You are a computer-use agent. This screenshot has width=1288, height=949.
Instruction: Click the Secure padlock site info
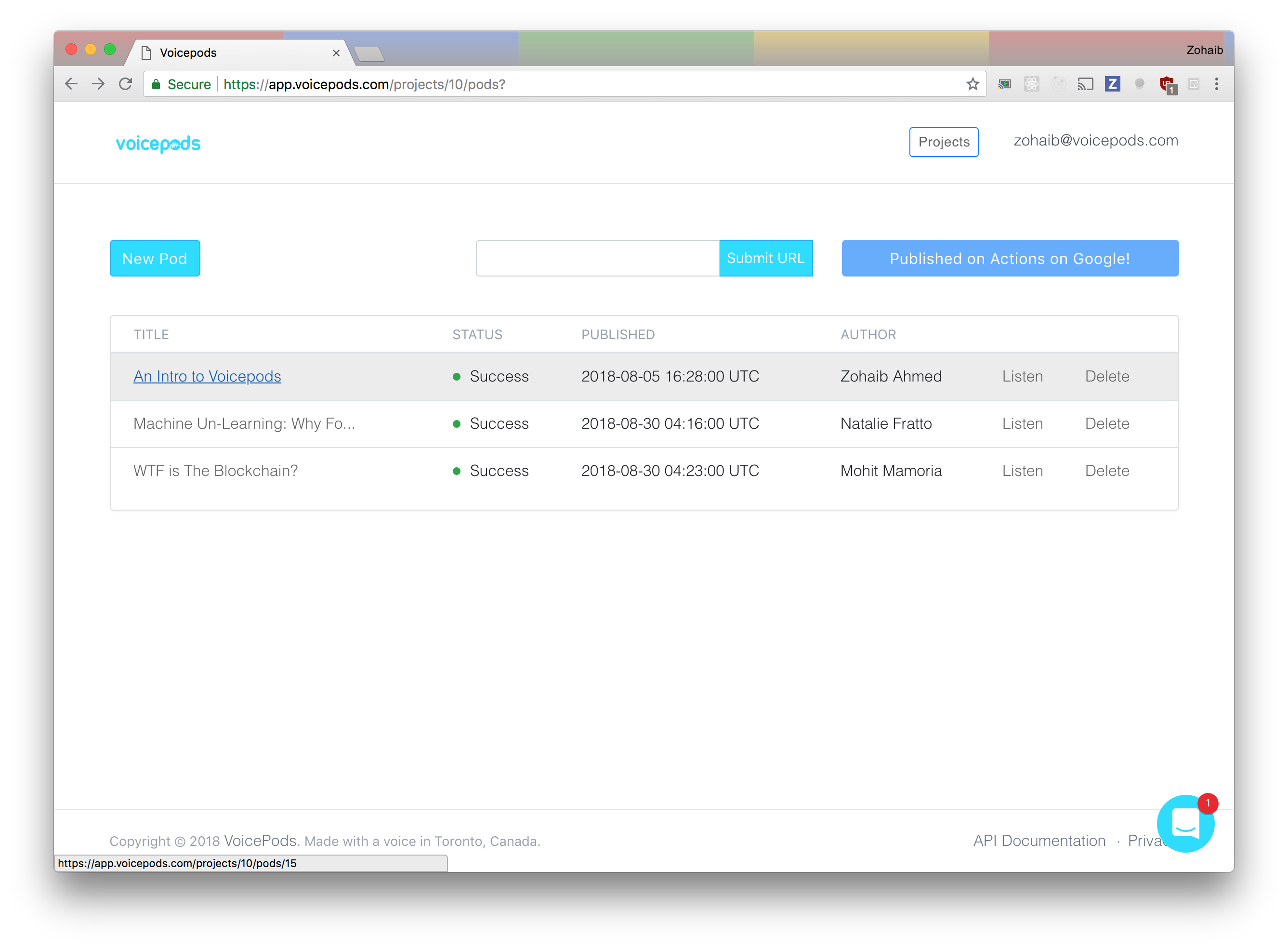point(181,84)
